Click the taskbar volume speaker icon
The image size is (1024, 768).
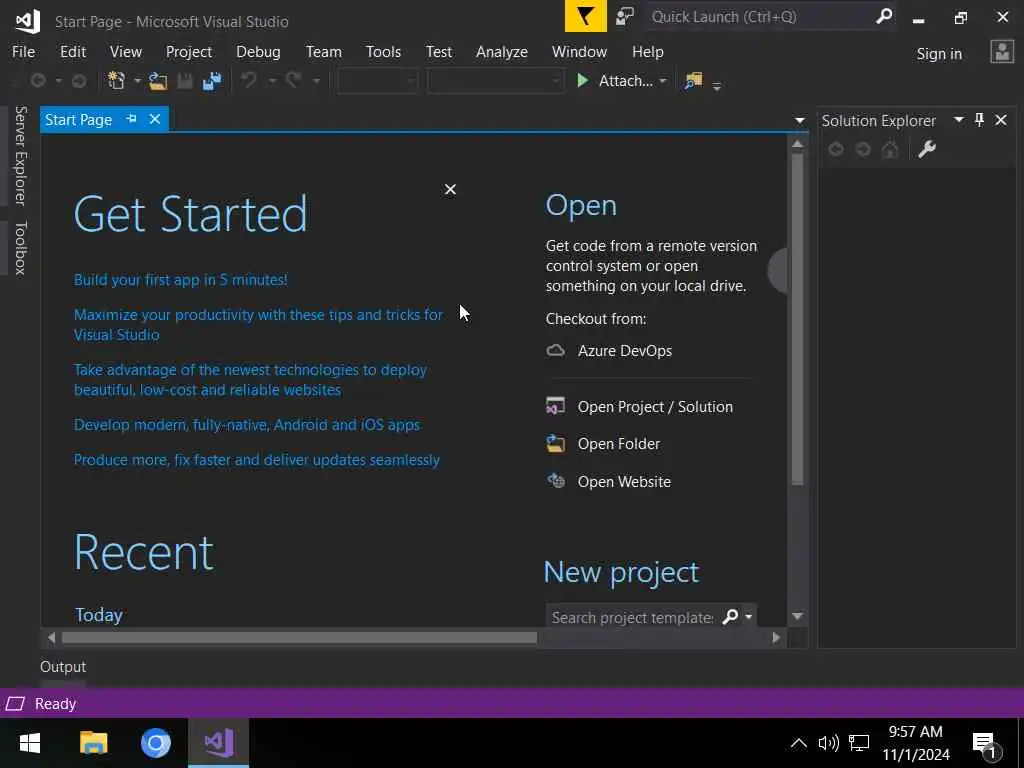[829, 743]
